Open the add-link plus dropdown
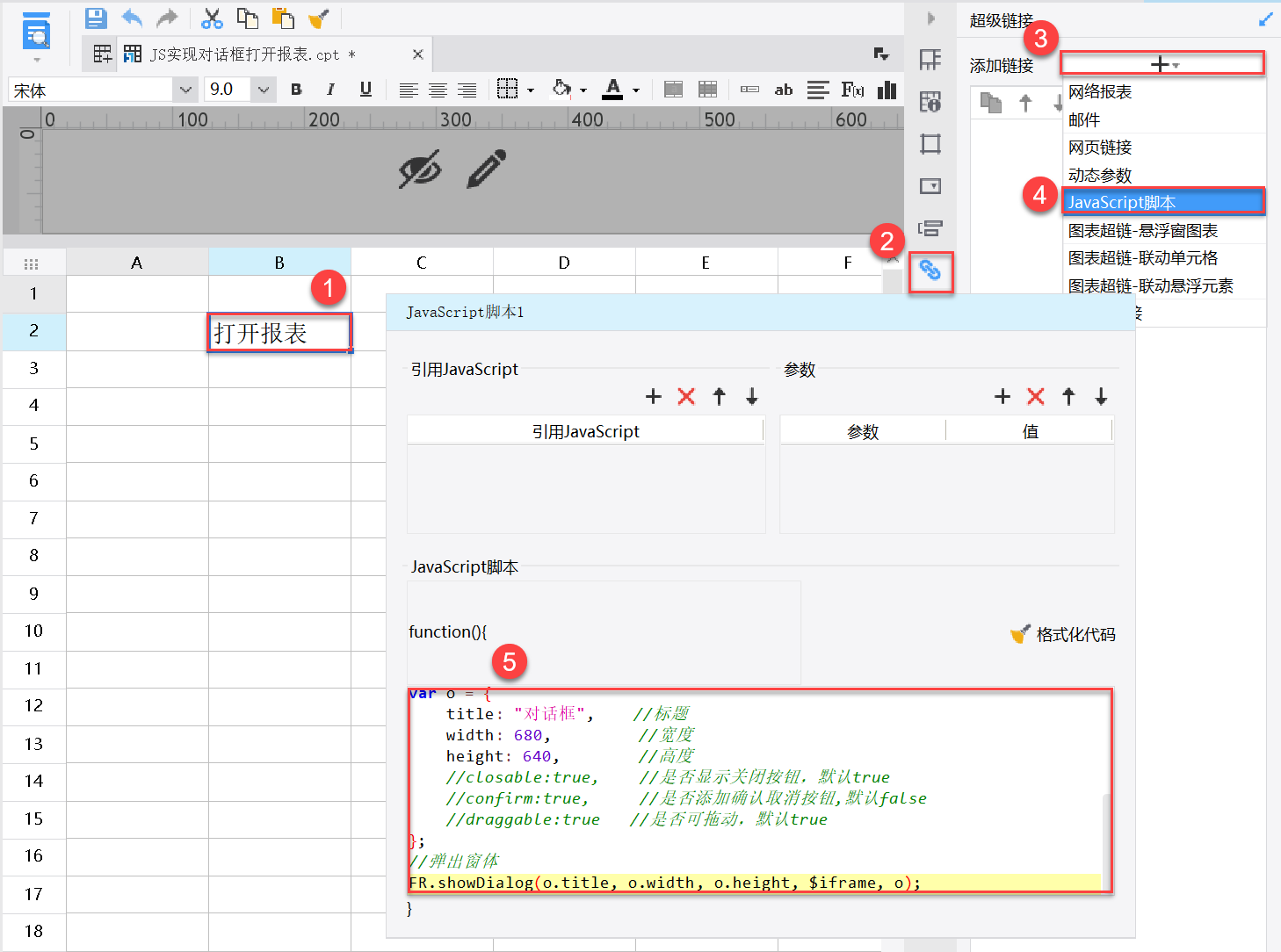Image resolution: width=1281 pixels, height=952 pixels. pyautogui.click(x=1162, y=64)
